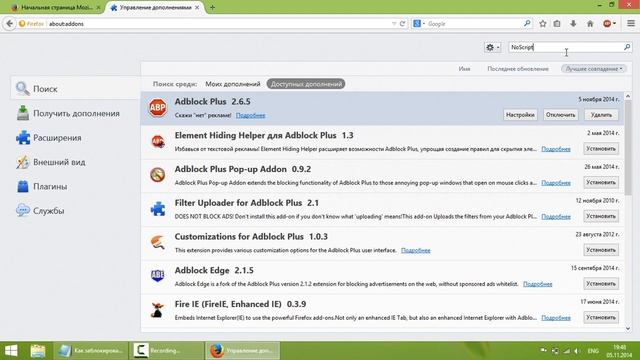Go to the Firefox home page icon
Viewport: 640px width, 360px height.
pyautogui.click(x=590, y=24)
